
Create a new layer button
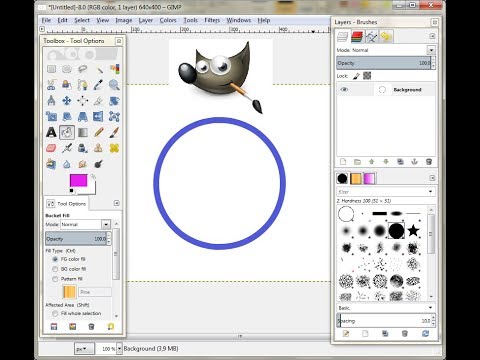click(x=343, y=162)
